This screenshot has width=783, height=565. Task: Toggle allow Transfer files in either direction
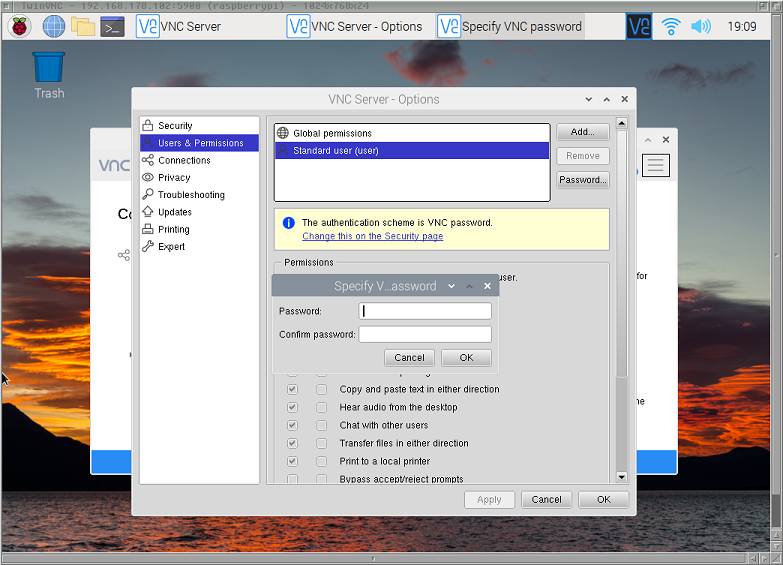pos(293,443)
